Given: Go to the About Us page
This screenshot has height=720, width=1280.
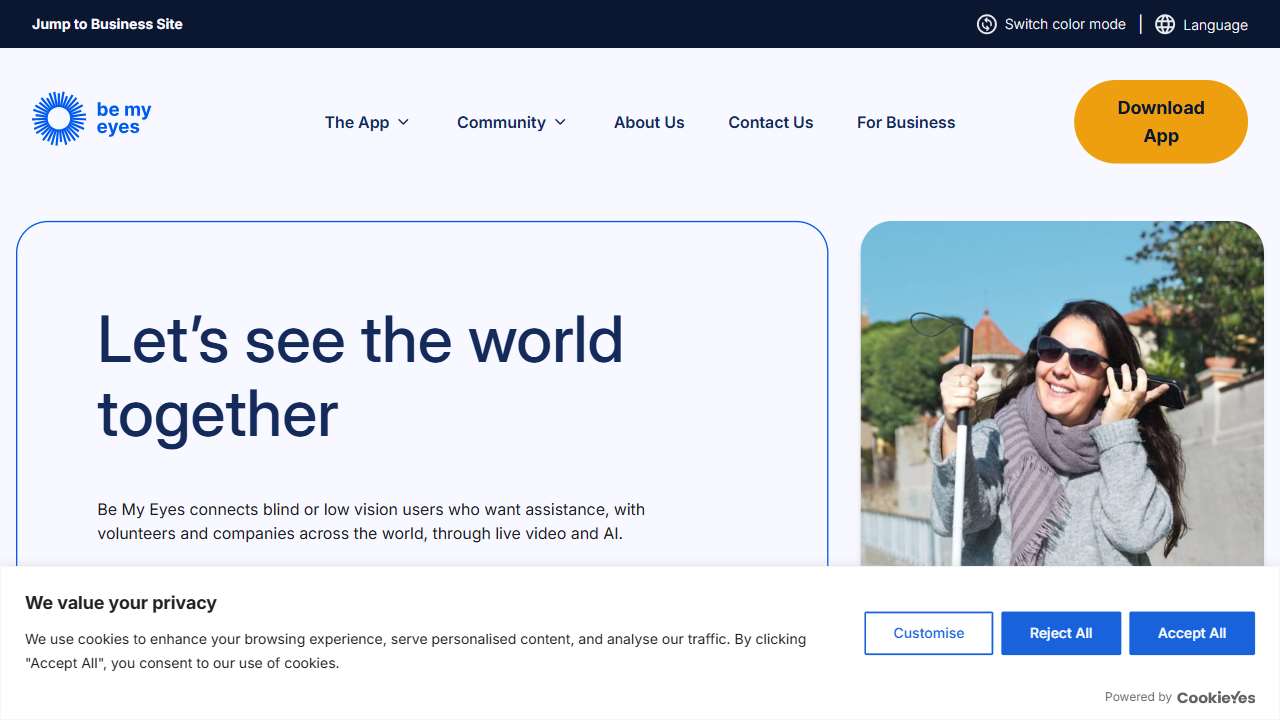Looking at the screenshot, I should click(x=649, y=122).
